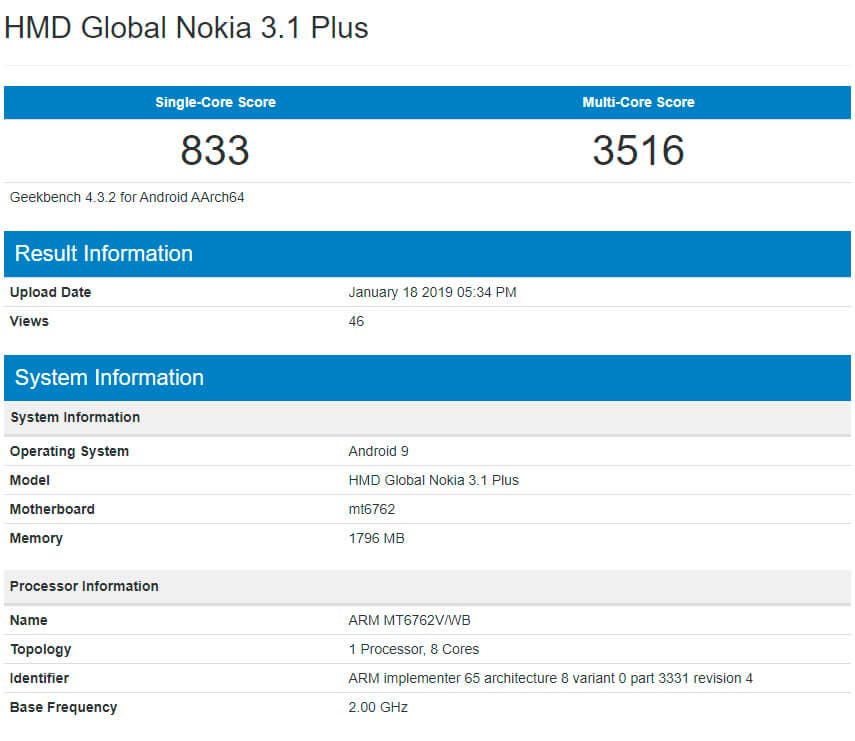Open the Geekbench 4.3.2 for Android link
Screen dimensions: 855x741
click(120, 197)
